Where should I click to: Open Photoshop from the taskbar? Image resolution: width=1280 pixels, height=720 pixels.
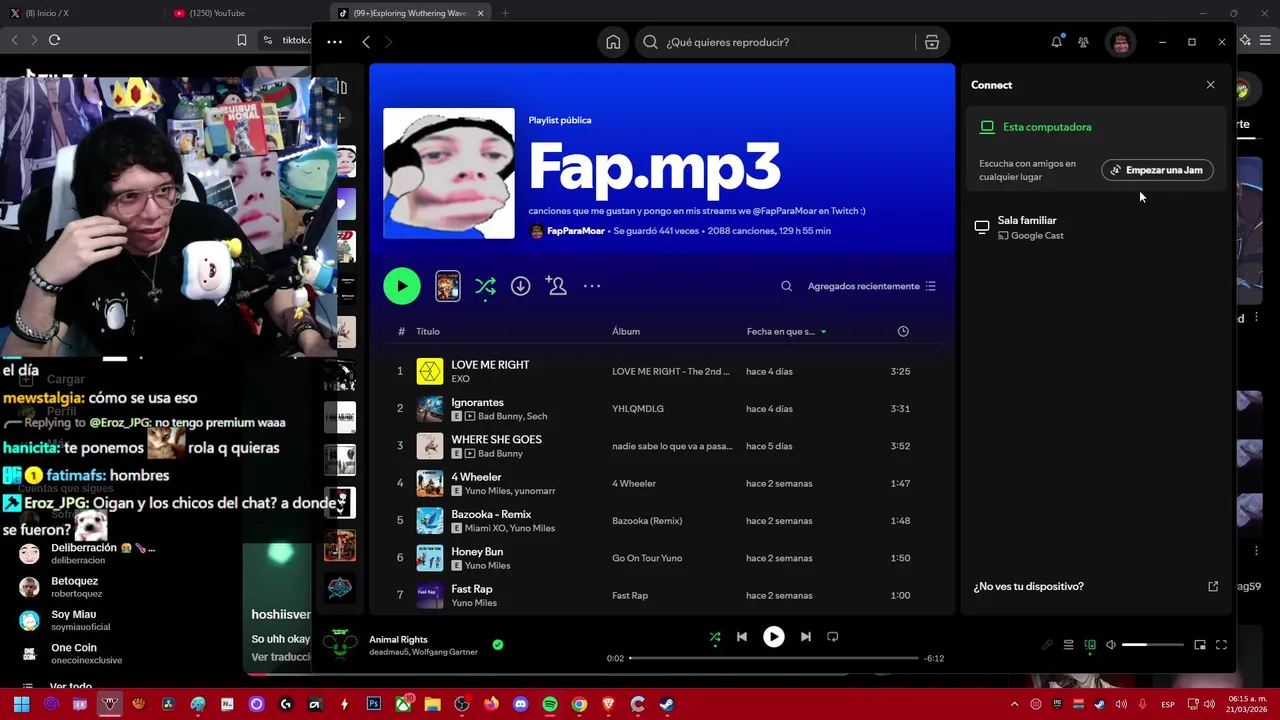374,704
